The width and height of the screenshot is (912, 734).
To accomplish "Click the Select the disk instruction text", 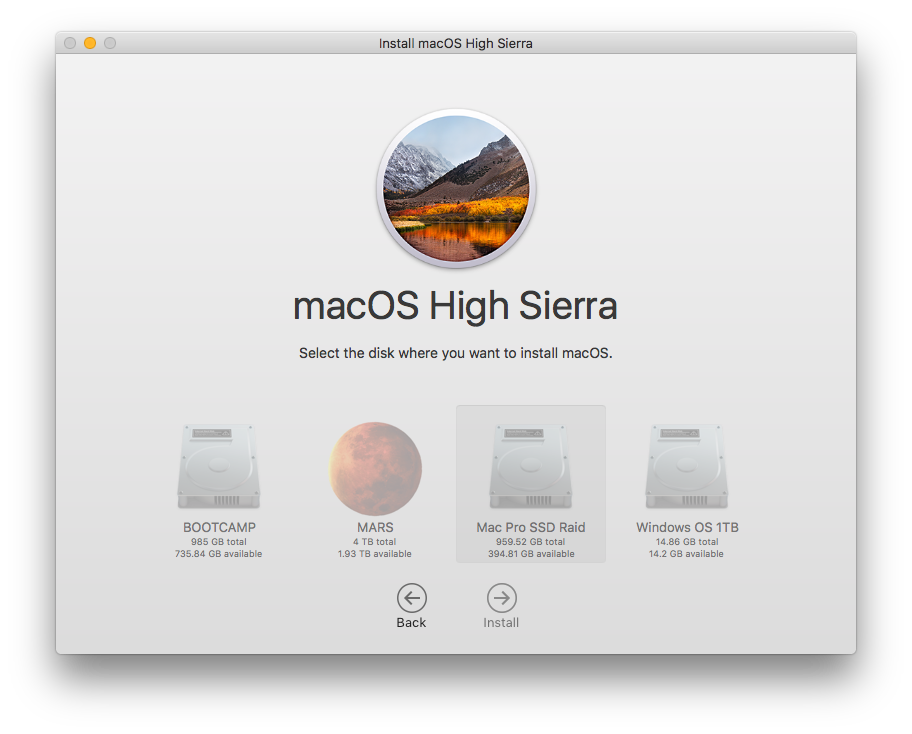I will (x=455, y=353).
